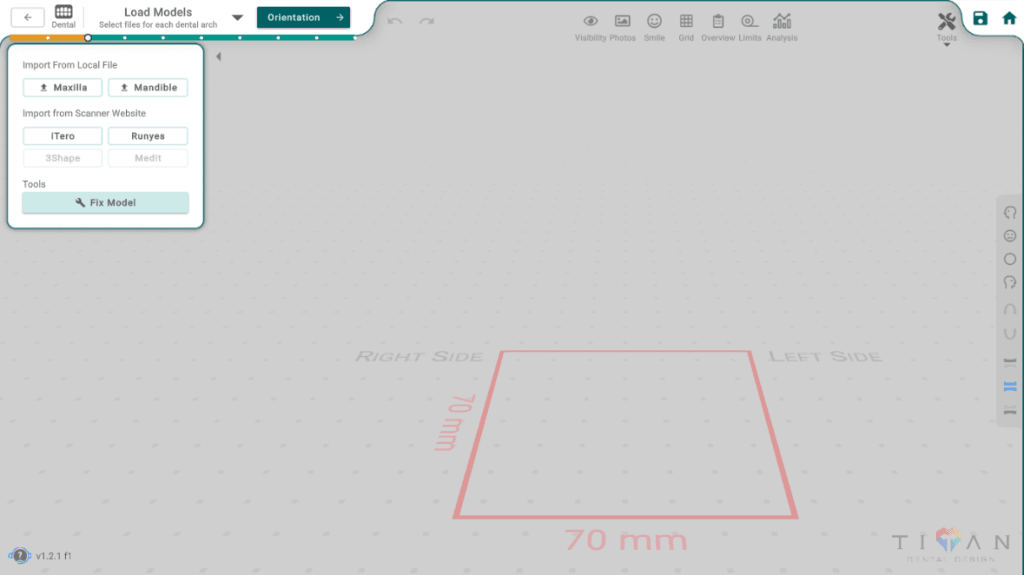
Task: Import a Maxilla file
Action: (63, 88)
